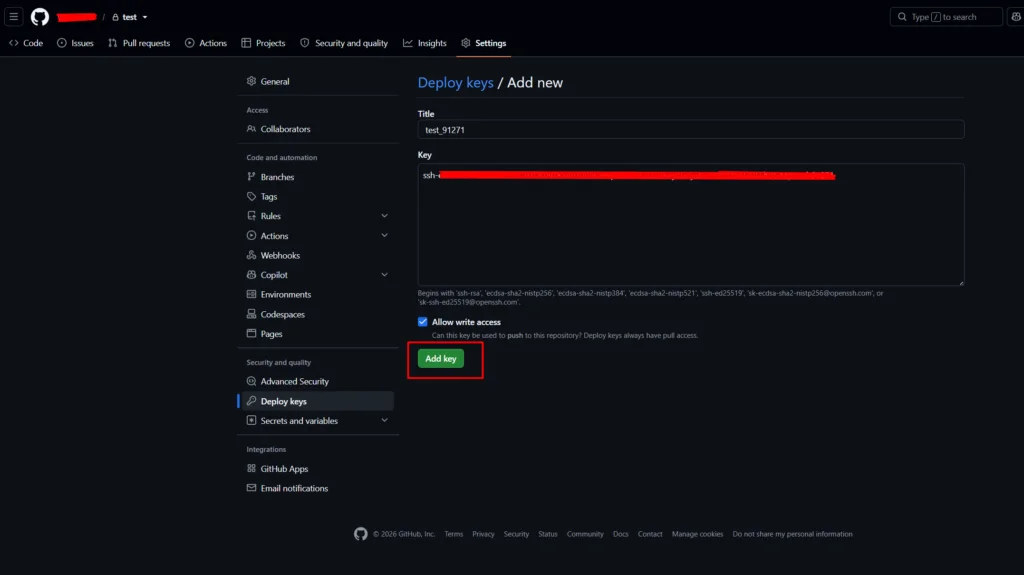The width and height of the screenshot is (1024, 575).
Task: Open the hamburger navigation menu
Action: [x=14, y=16]
